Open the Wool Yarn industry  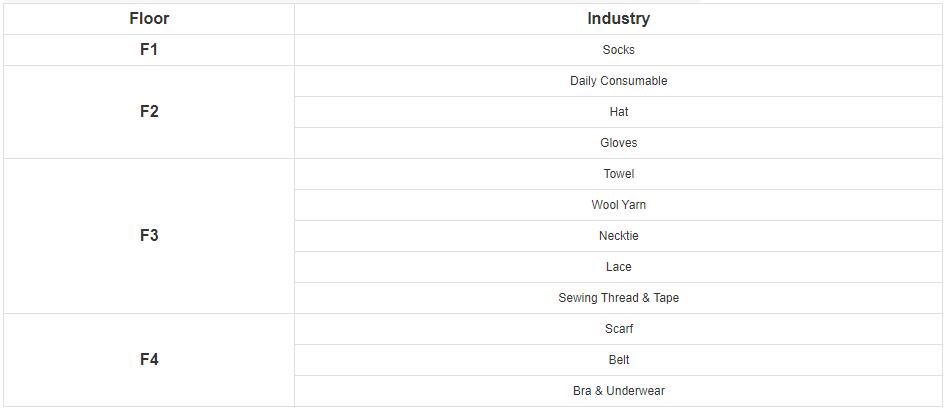[x=618, y=205]
